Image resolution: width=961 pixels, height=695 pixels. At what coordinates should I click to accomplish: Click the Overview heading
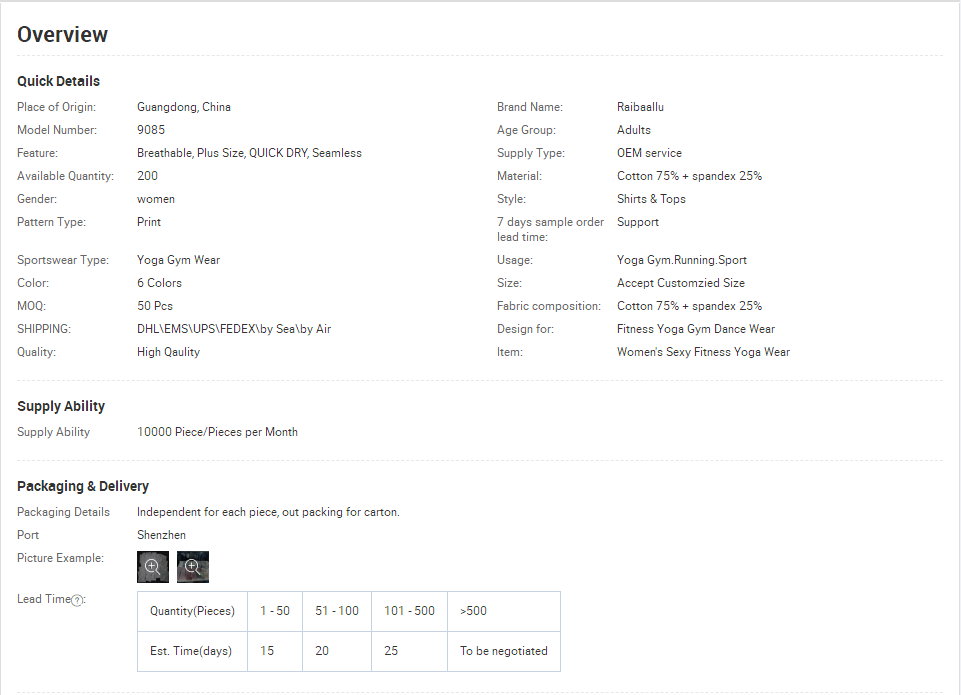[63, 35]
